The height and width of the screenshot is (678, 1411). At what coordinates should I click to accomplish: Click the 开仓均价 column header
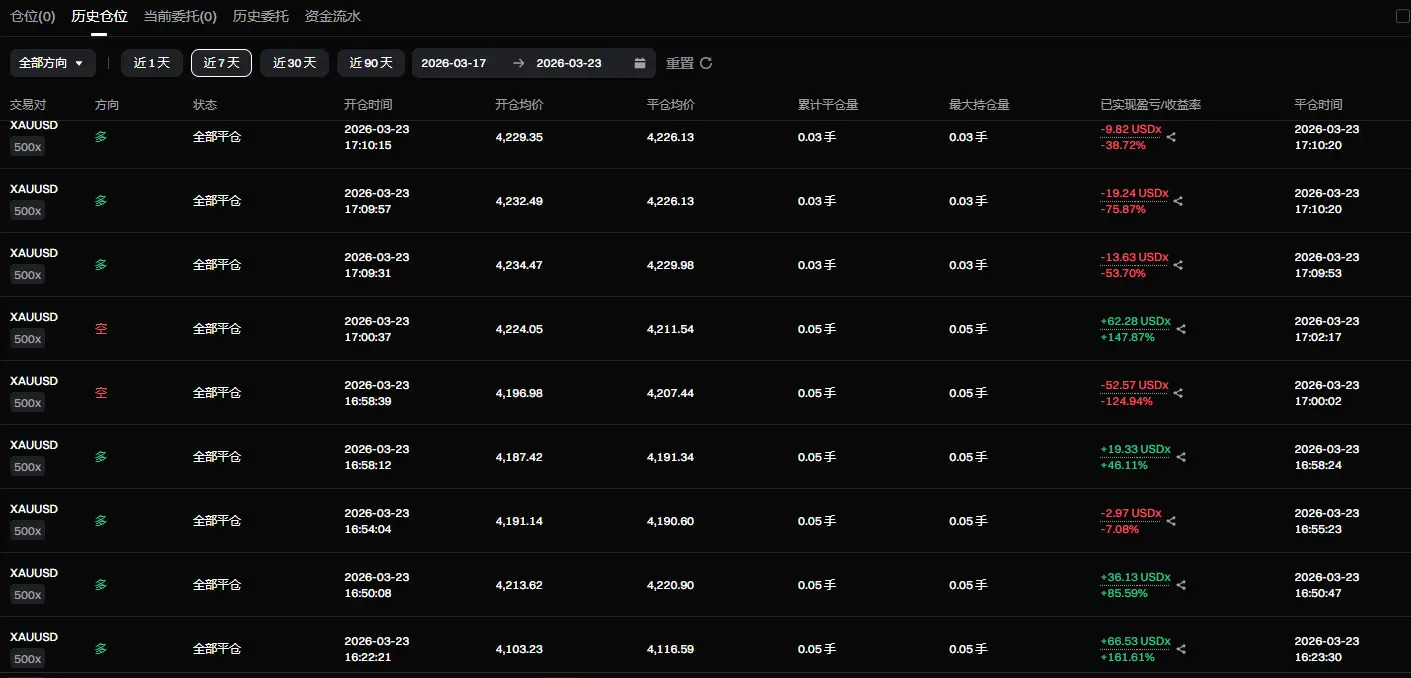pyautogui.click(x=519, y=105)
